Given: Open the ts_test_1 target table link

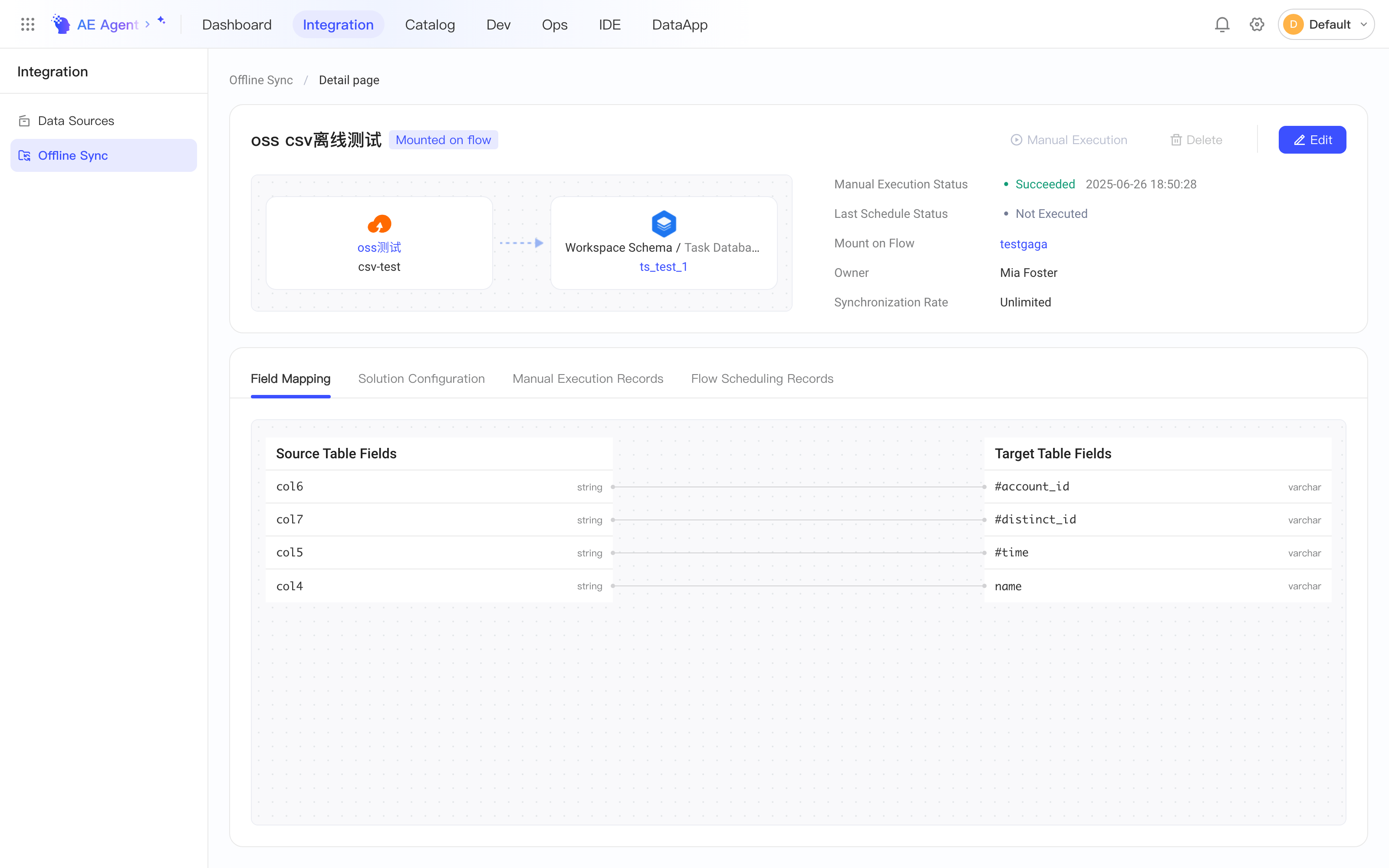Looking at the screenshot, I should [664, 266].
